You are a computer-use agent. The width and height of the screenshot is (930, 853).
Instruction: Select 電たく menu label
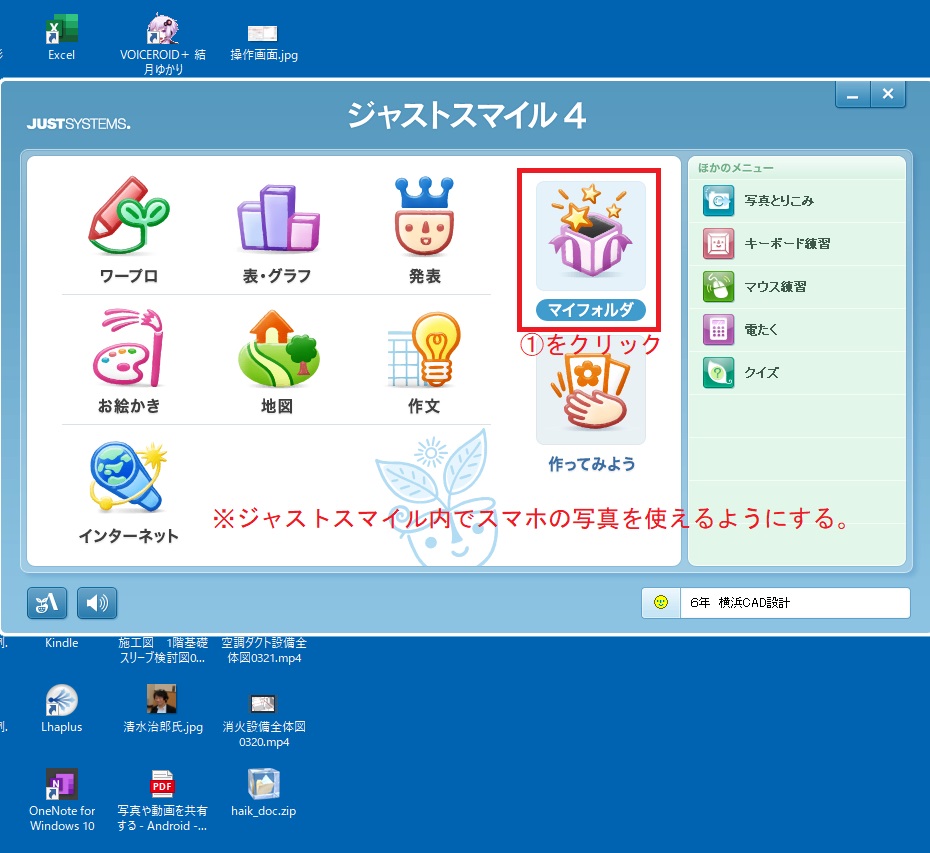[x=761, y=330]
